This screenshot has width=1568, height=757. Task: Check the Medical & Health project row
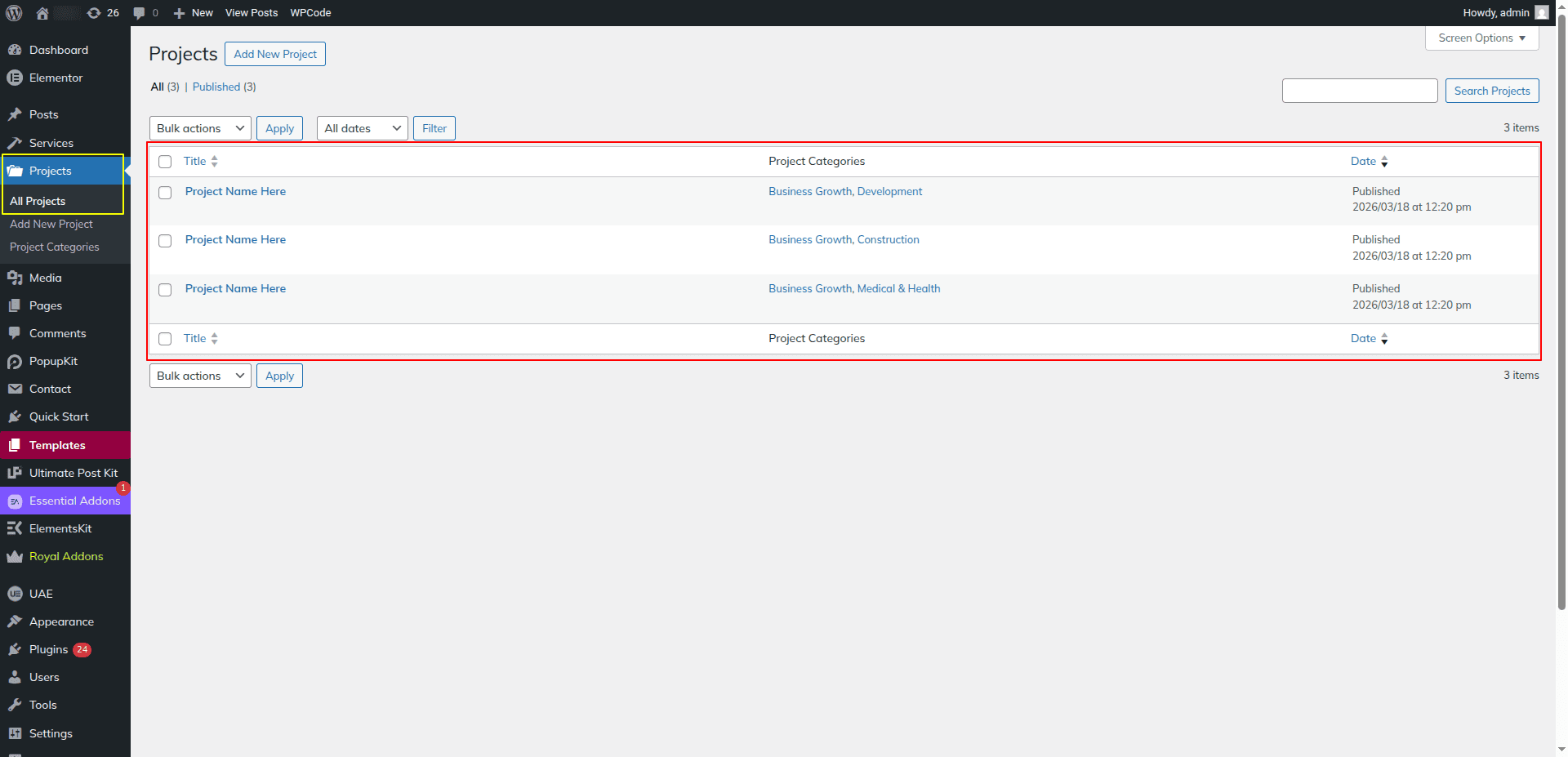coord(165,290)
